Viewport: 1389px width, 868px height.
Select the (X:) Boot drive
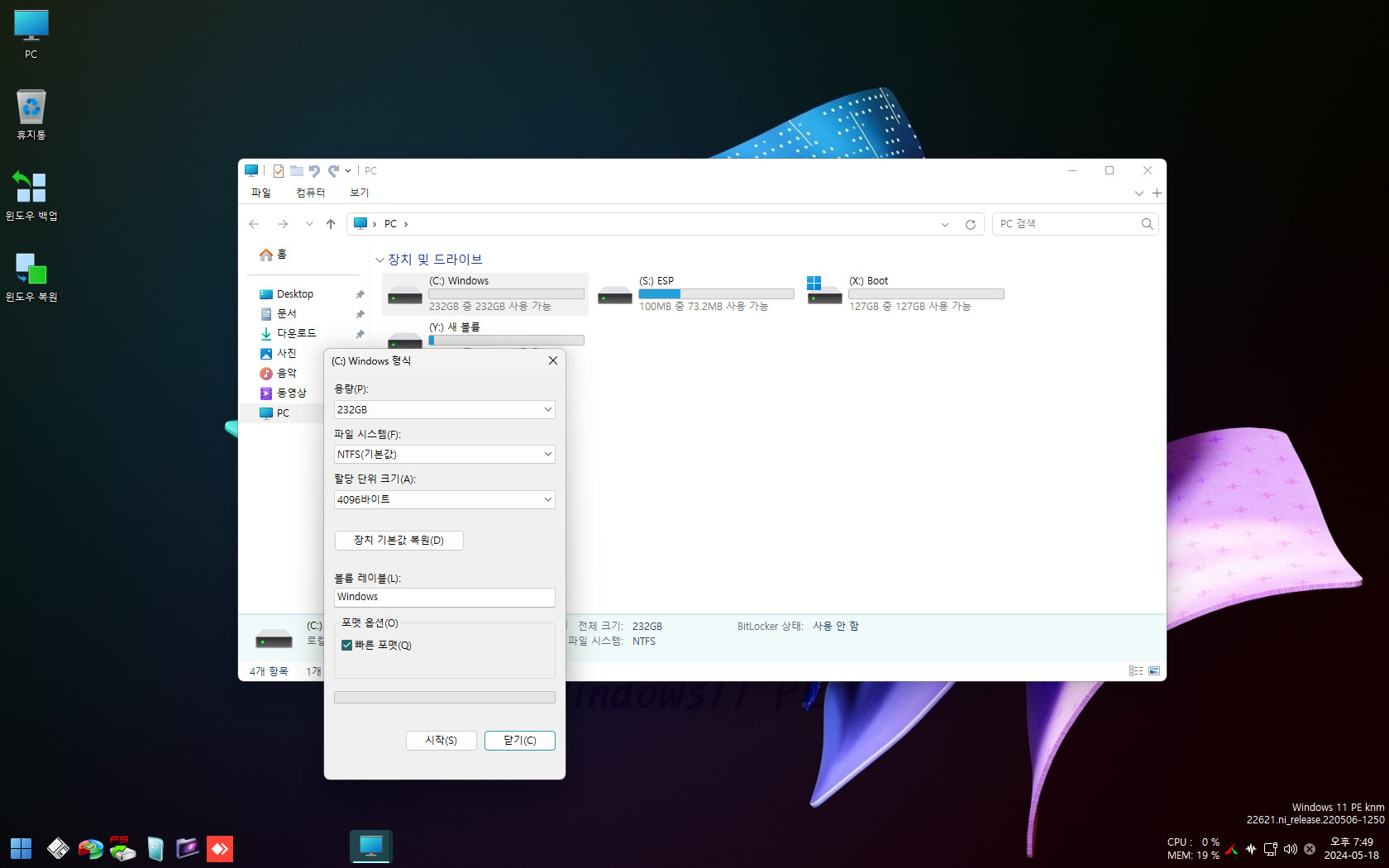[x=905, y=294]
